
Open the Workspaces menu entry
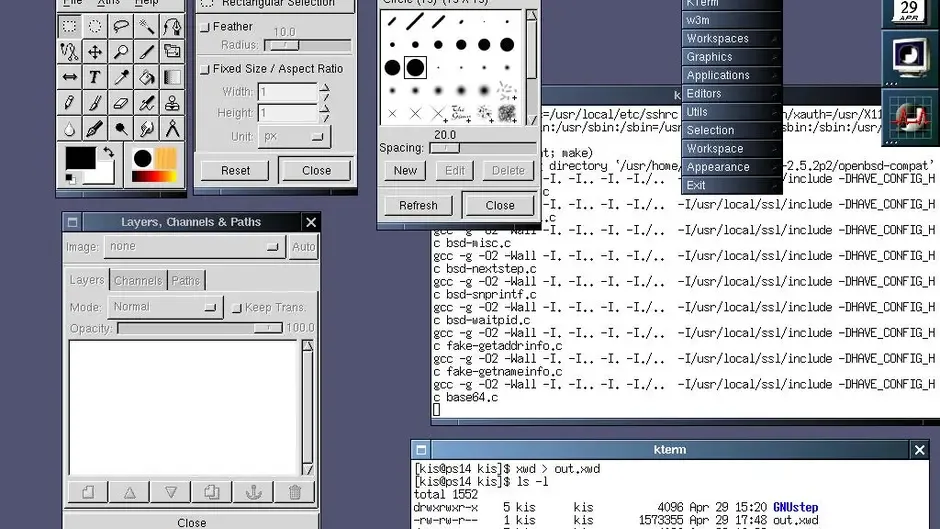(731, 38)
